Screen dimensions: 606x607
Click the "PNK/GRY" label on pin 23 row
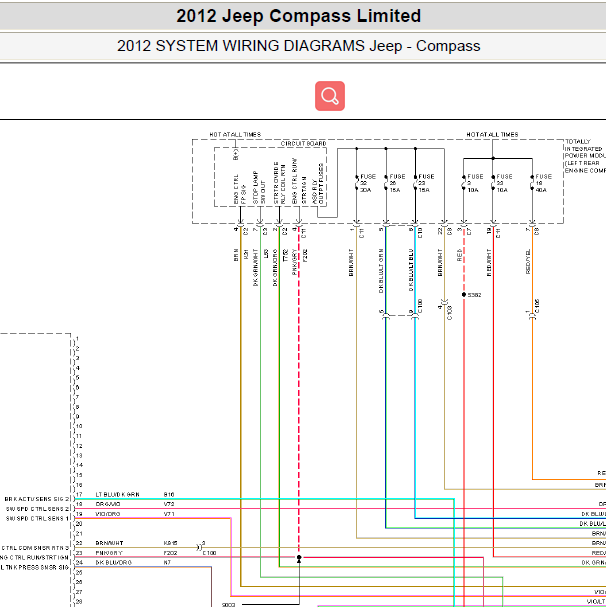point(109,553)
